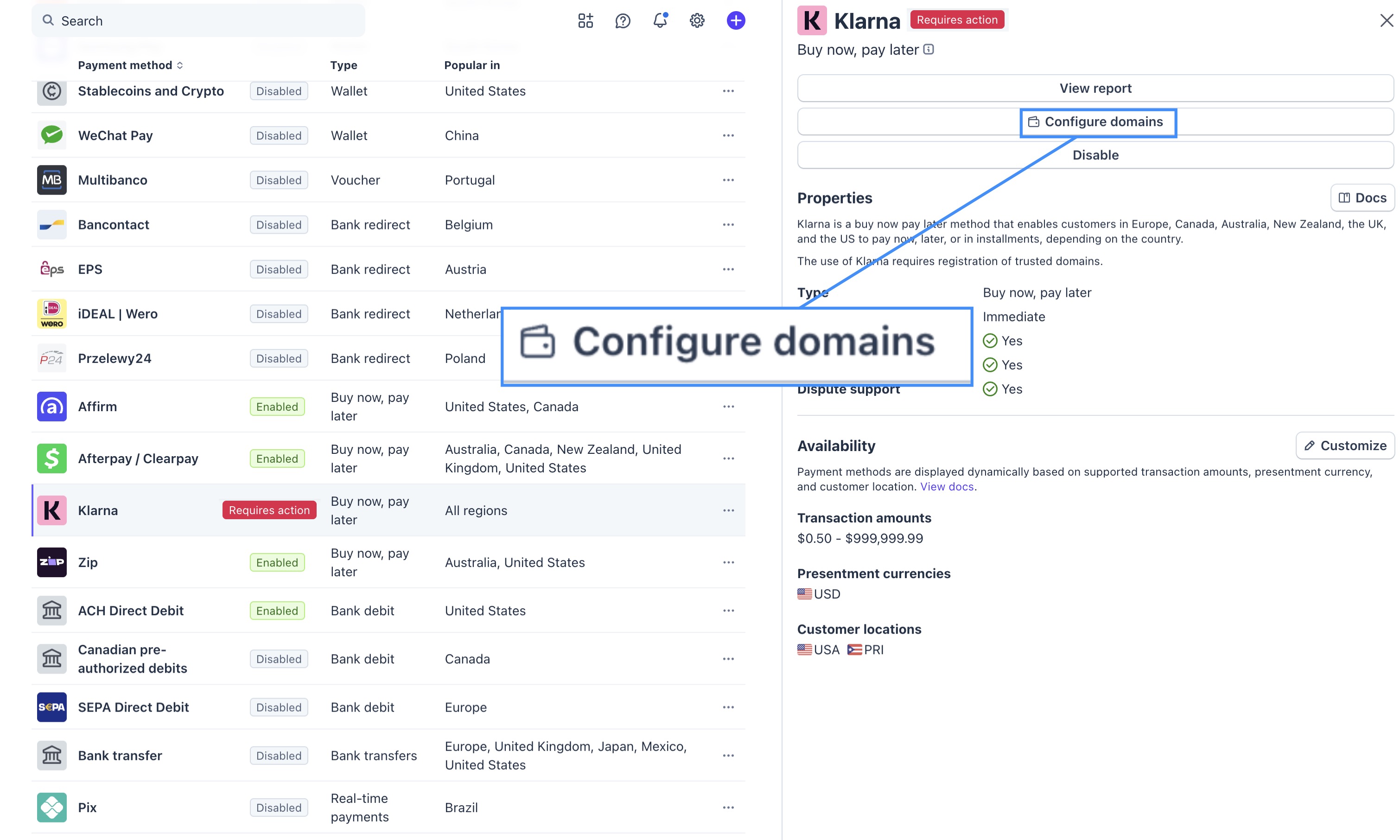This screenshot has height=840, width=1400.
Task: Click the Disable button for Klarna
Action: click(x=1095, y=155)
